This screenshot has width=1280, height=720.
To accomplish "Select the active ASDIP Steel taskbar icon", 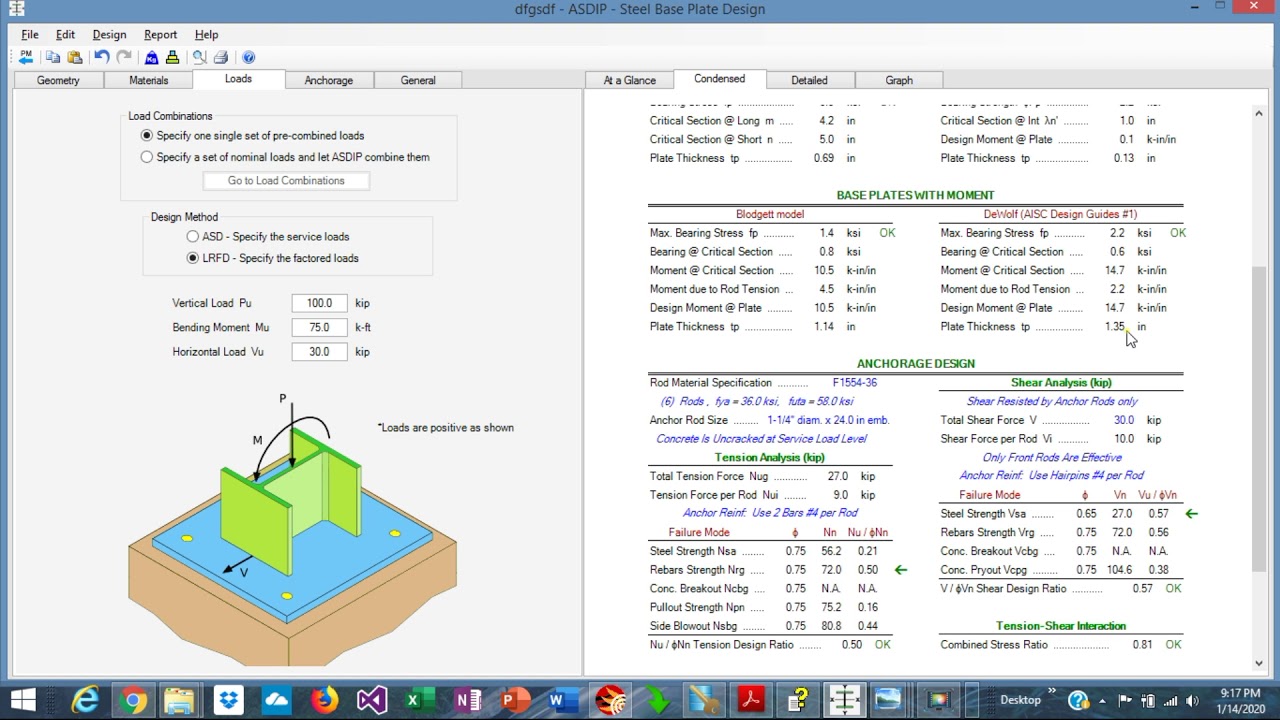I will (846, 700).
